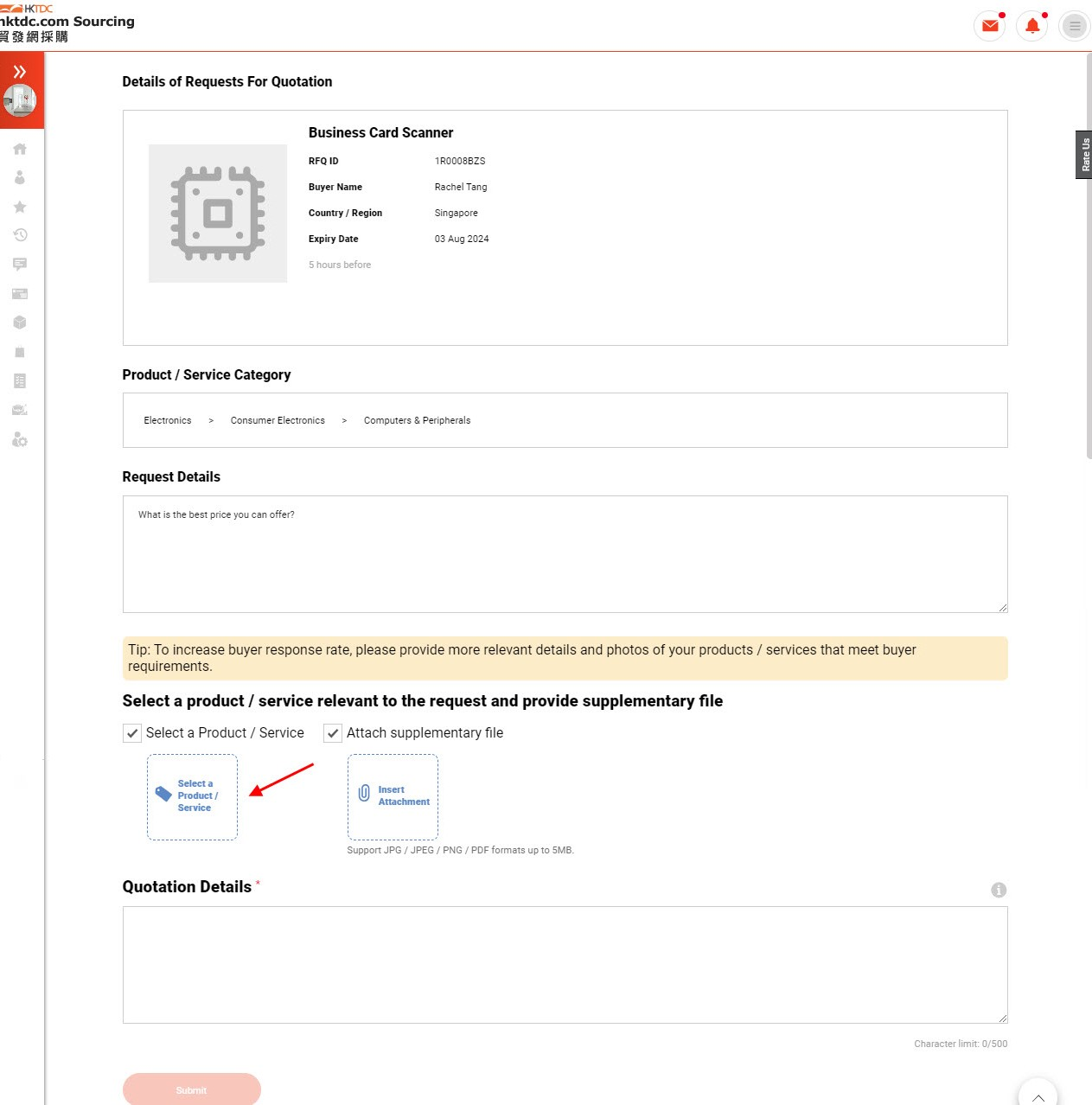Image resolution: width=1092 pixels, height=1105 pixels.
Task: Open the shopping bag icon in the sidebar
Action: pos(20,352)
